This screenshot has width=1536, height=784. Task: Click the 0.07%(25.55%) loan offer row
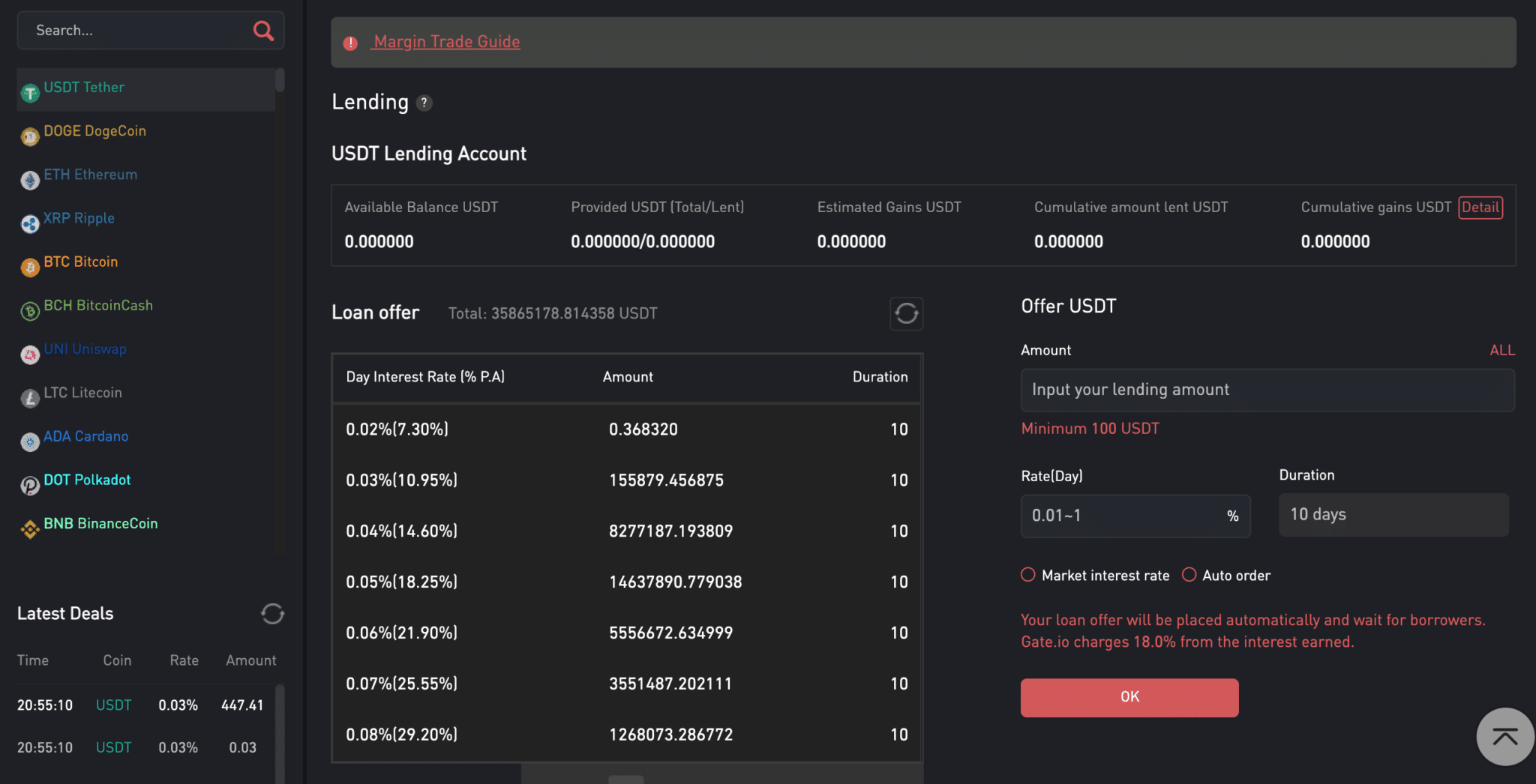click(x=627, y=684)
